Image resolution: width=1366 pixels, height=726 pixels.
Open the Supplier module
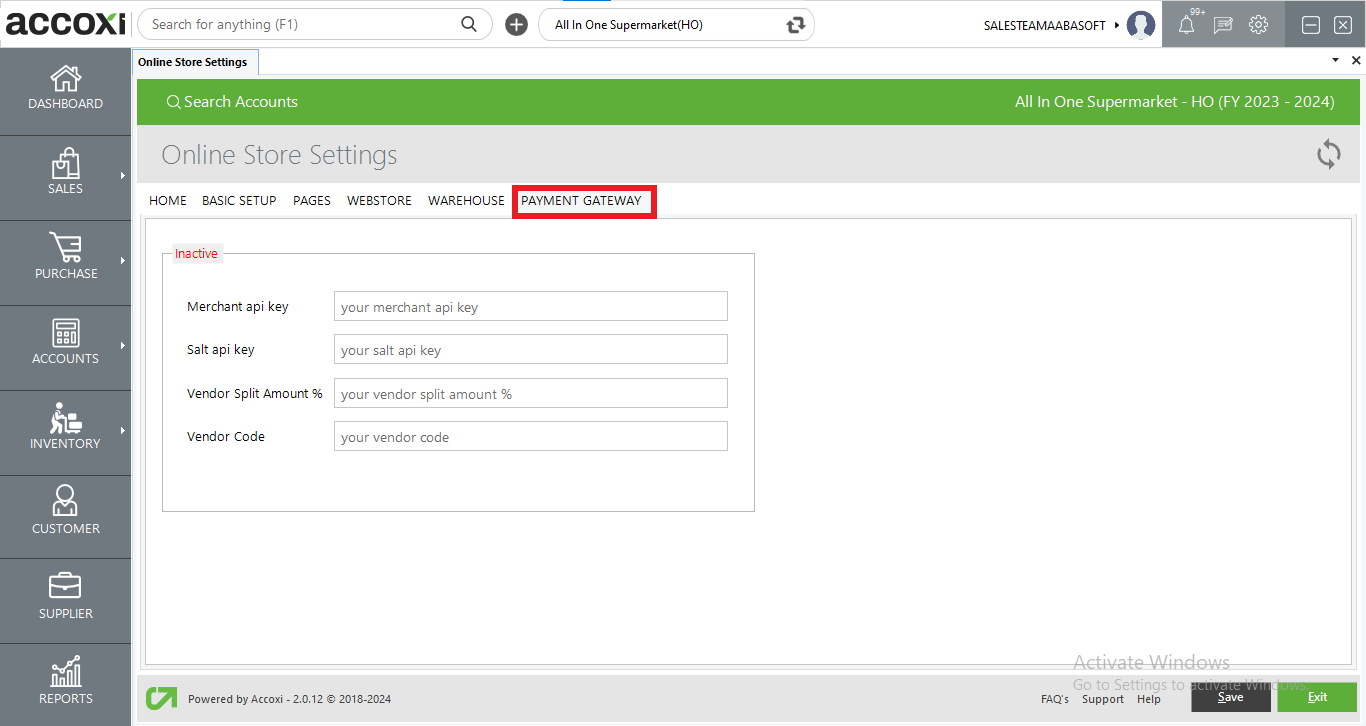65,598
